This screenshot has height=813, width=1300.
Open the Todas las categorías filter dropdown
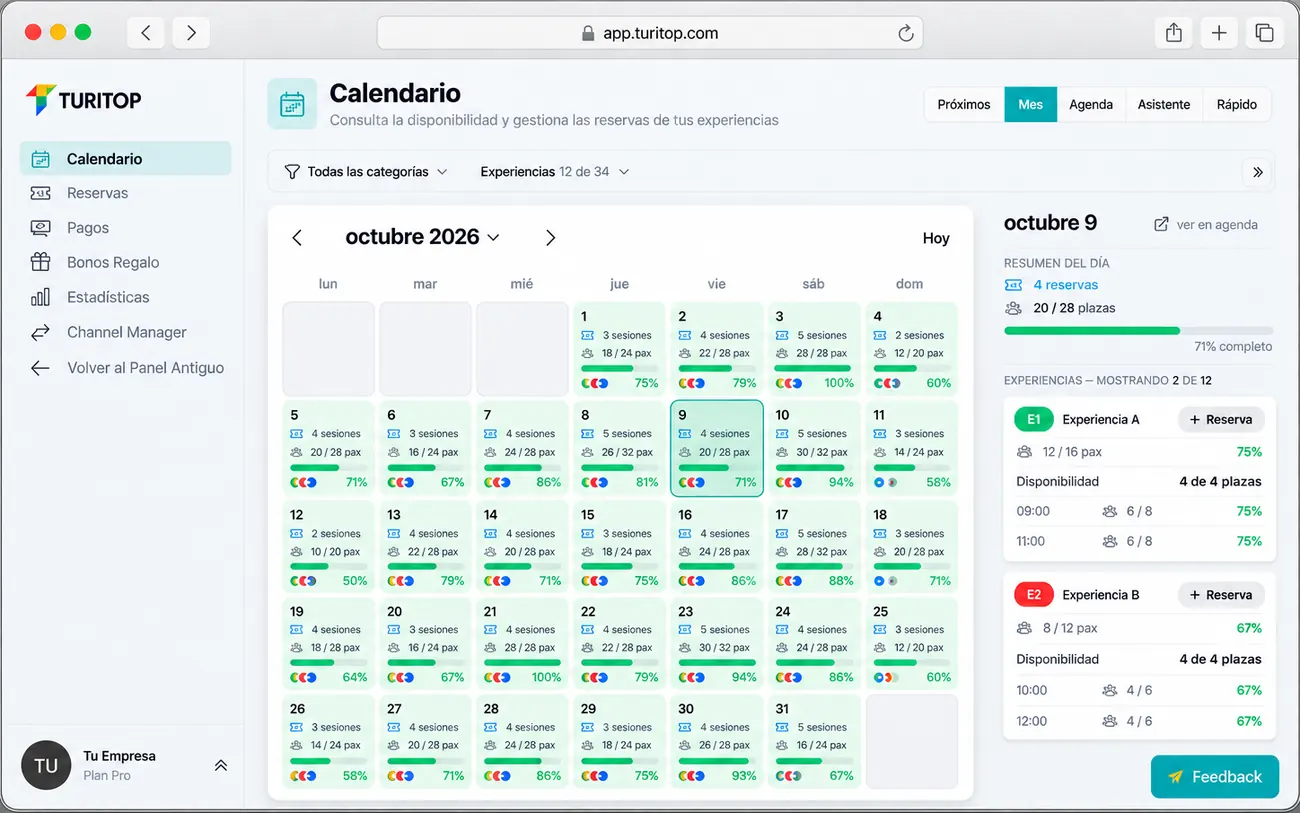[366, 172]
